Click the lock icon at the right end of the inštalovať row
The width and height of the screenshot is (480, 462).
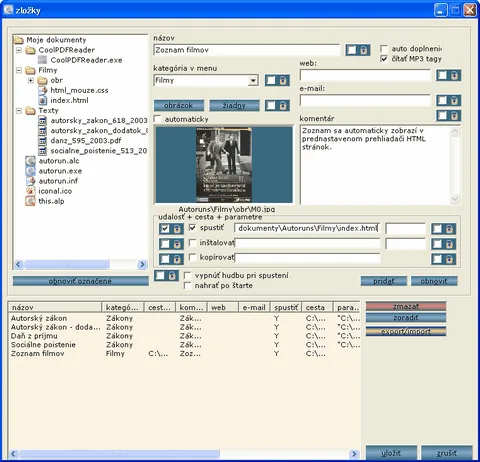coord(449,244)
